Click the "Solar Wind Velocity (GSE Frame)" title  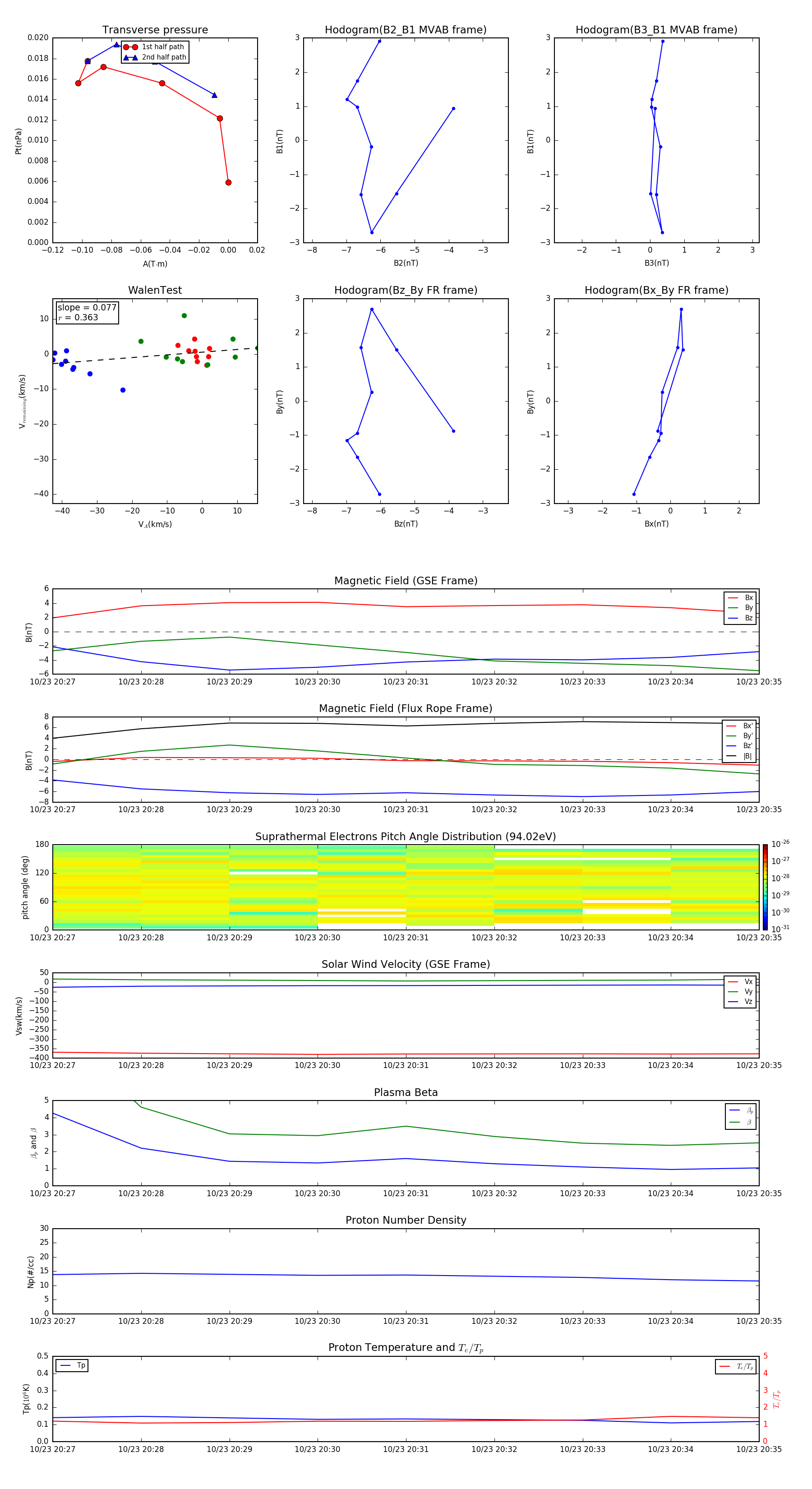tap(406, 964)
